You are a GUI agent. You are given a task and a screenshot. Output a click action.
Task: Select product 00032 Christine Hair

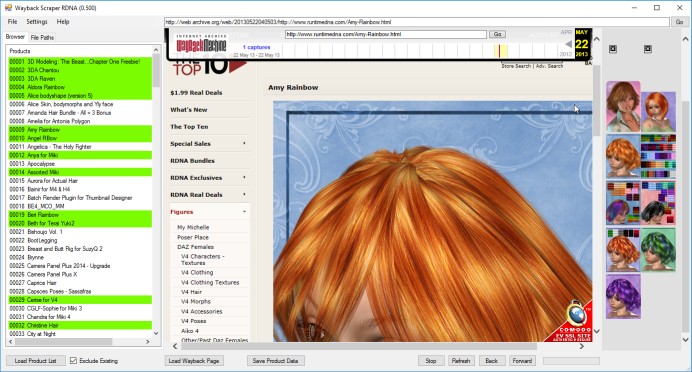80,325
